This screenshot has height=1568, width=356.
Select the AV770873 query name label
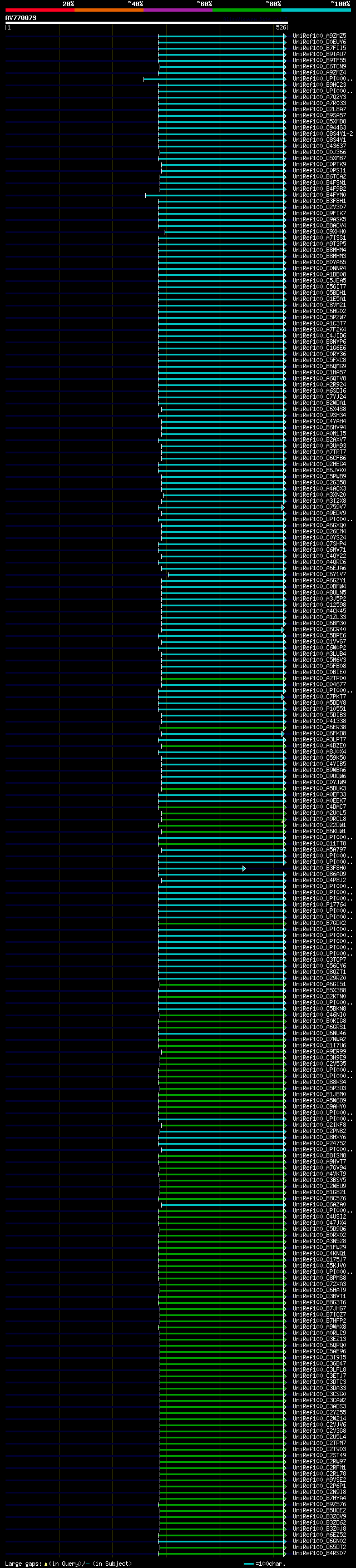(x=21, y=18)
